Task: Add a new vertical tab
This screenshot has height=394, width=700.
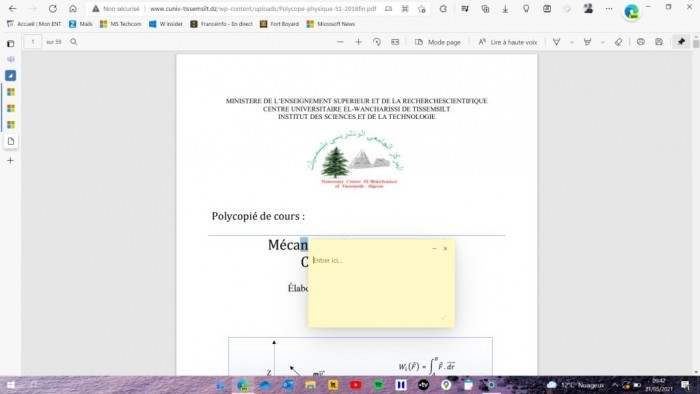Action: tap(11, 160)
